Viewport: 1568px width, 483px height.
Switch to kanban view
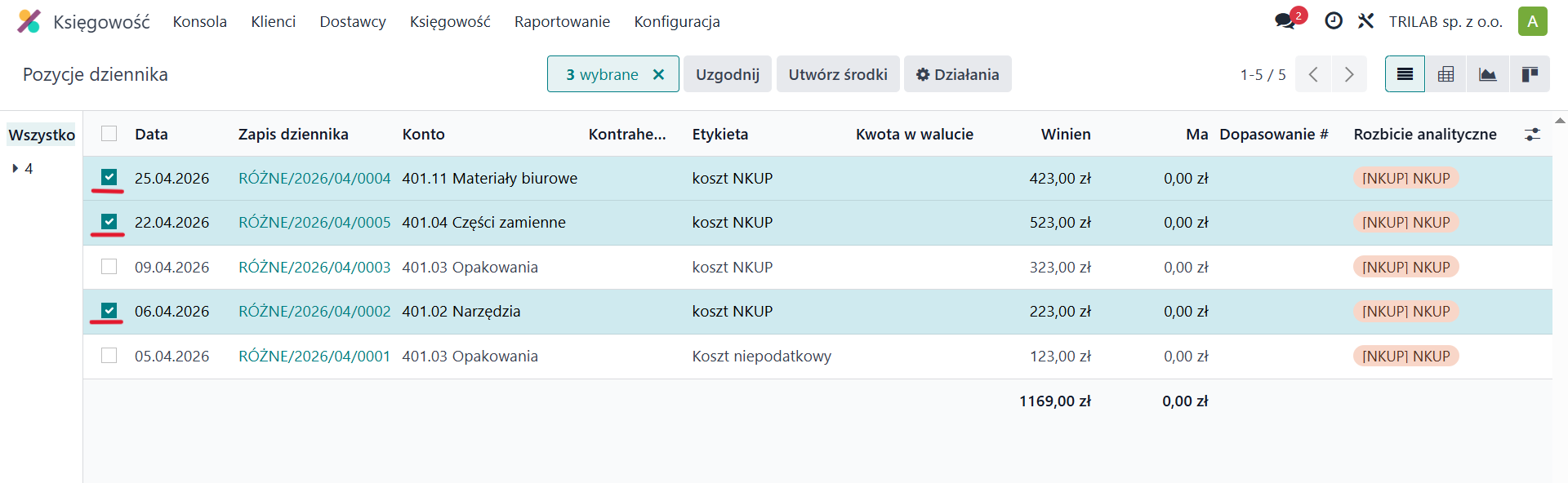coord(1530,74)
